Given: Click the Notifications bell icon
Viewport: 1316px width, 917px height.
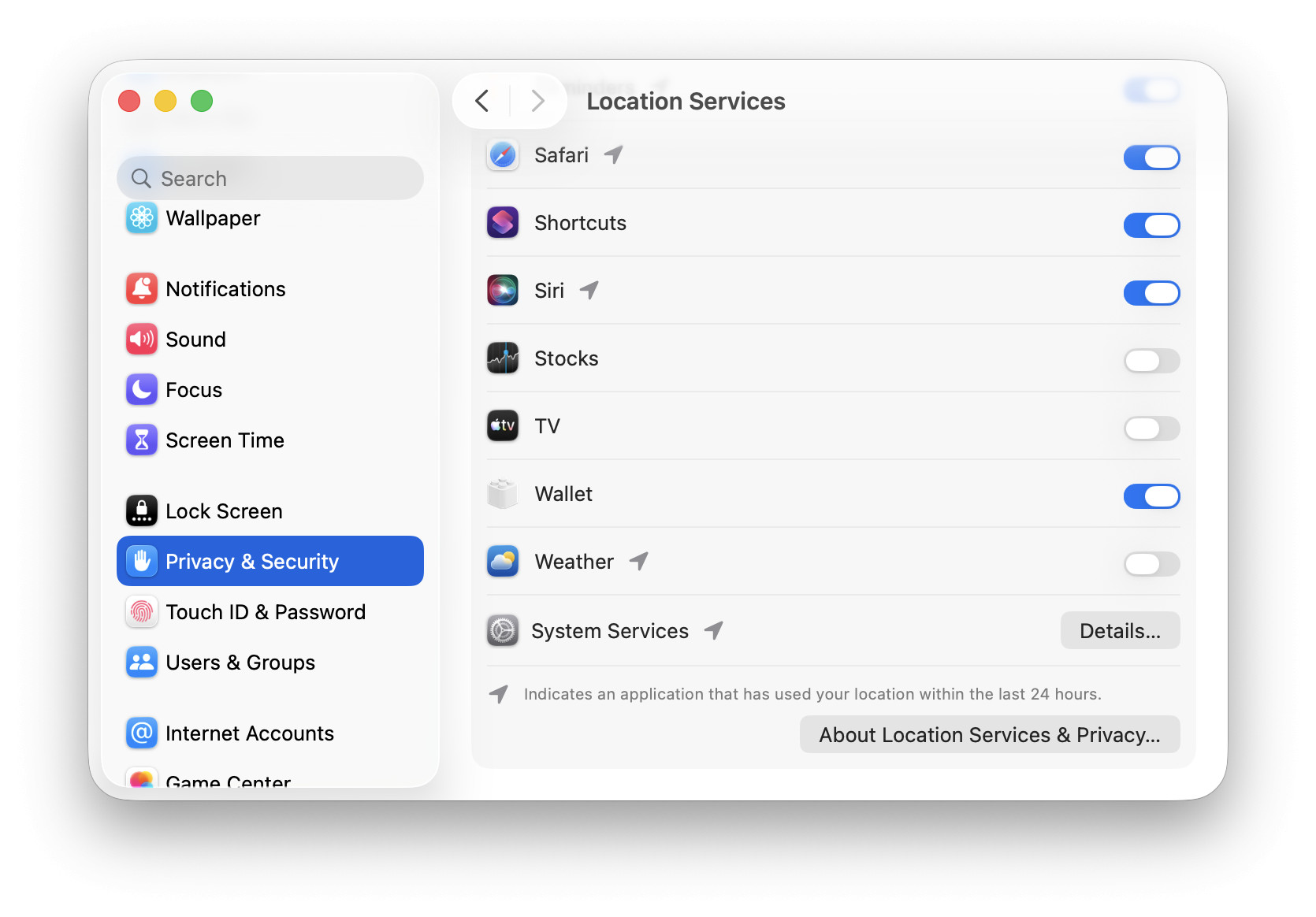Looking at the screenshot, I should point(142,289).
